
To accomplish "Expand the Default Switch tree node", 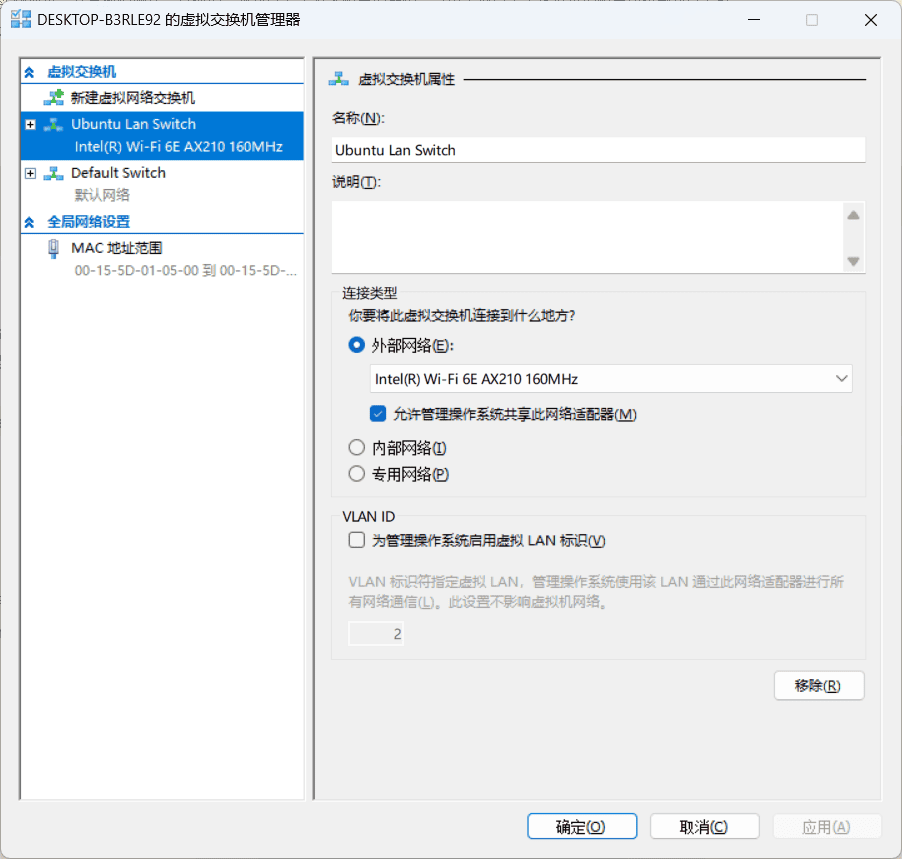I will [x=30, y=172].
